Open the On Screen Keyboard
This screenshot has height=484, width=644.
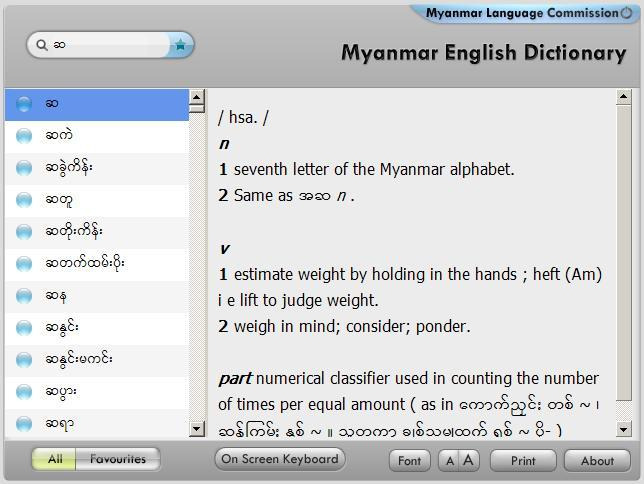pos(280,459)
